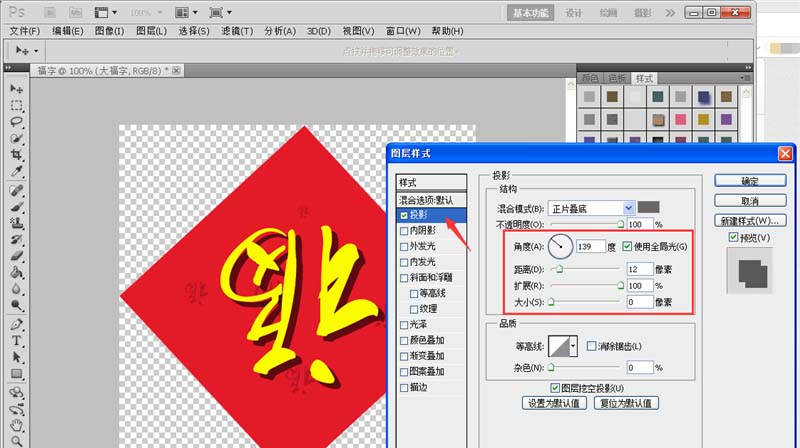Select the Eraser tool
The width and height of the screenshot is (800, 448).
(16, 256)
